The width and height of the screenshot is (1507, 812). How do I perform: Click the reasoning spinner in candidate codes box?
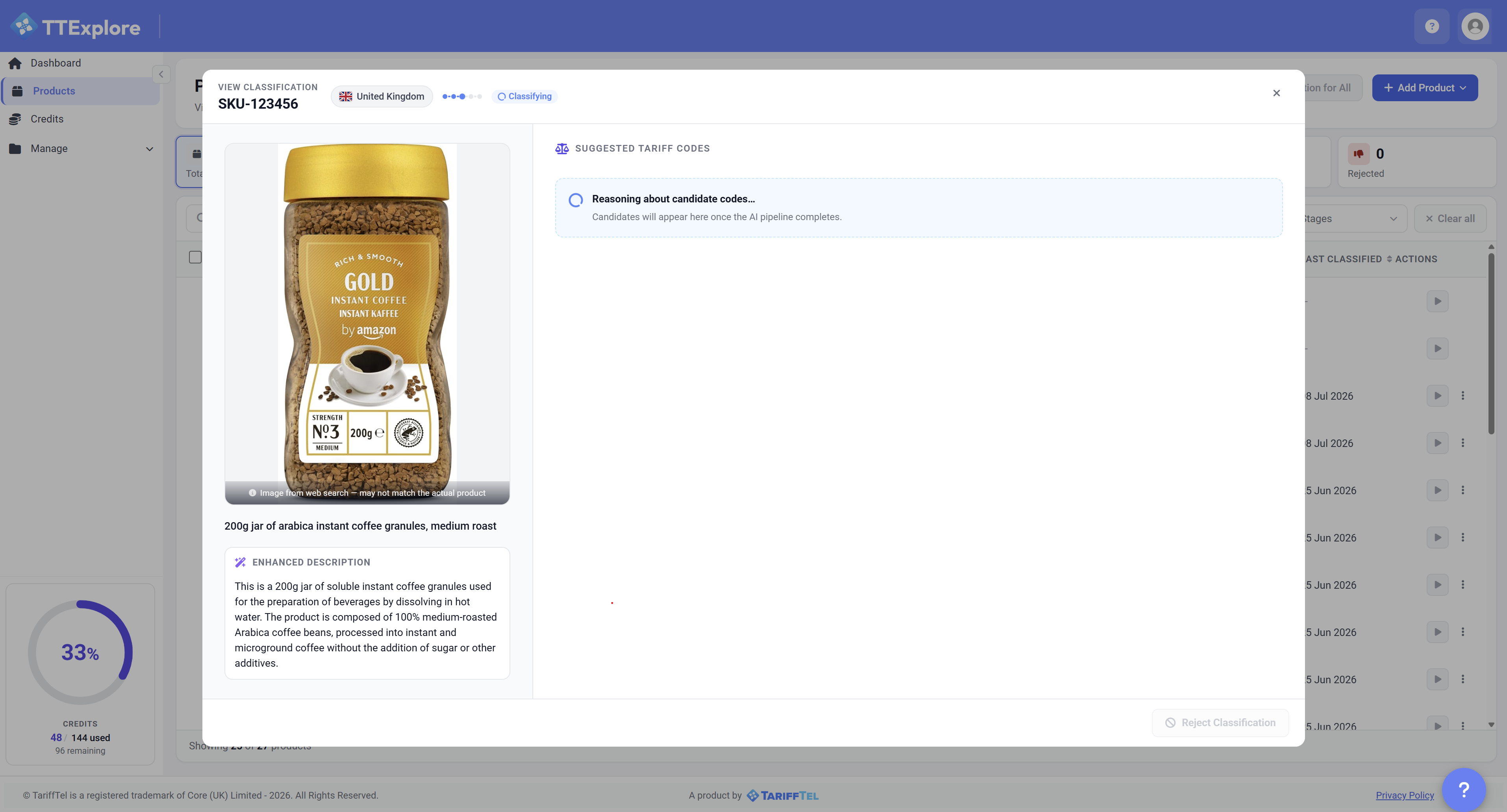coord(576,200)
